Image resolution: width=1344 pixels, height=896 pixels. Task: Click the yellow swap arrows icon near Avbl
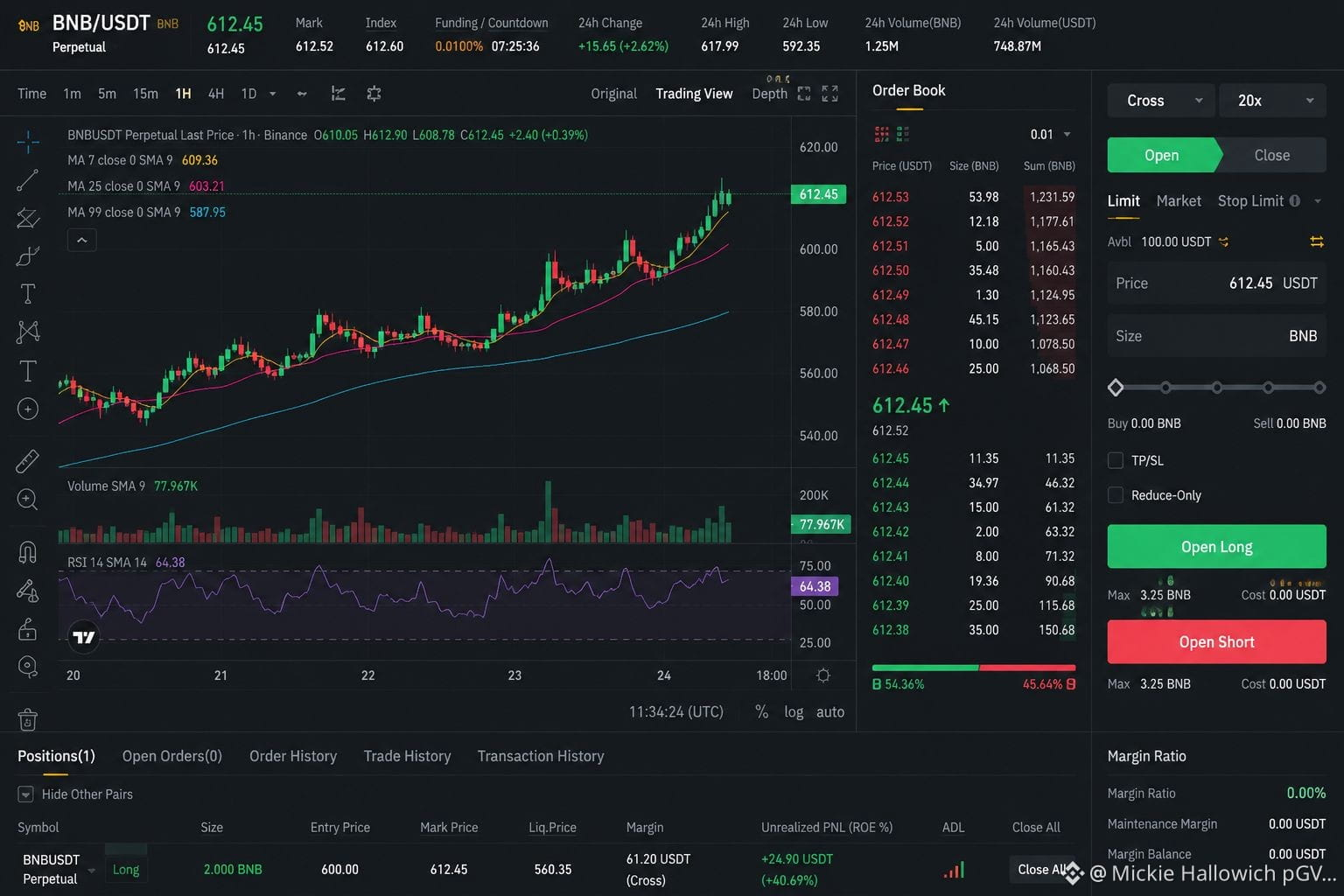1316,241
